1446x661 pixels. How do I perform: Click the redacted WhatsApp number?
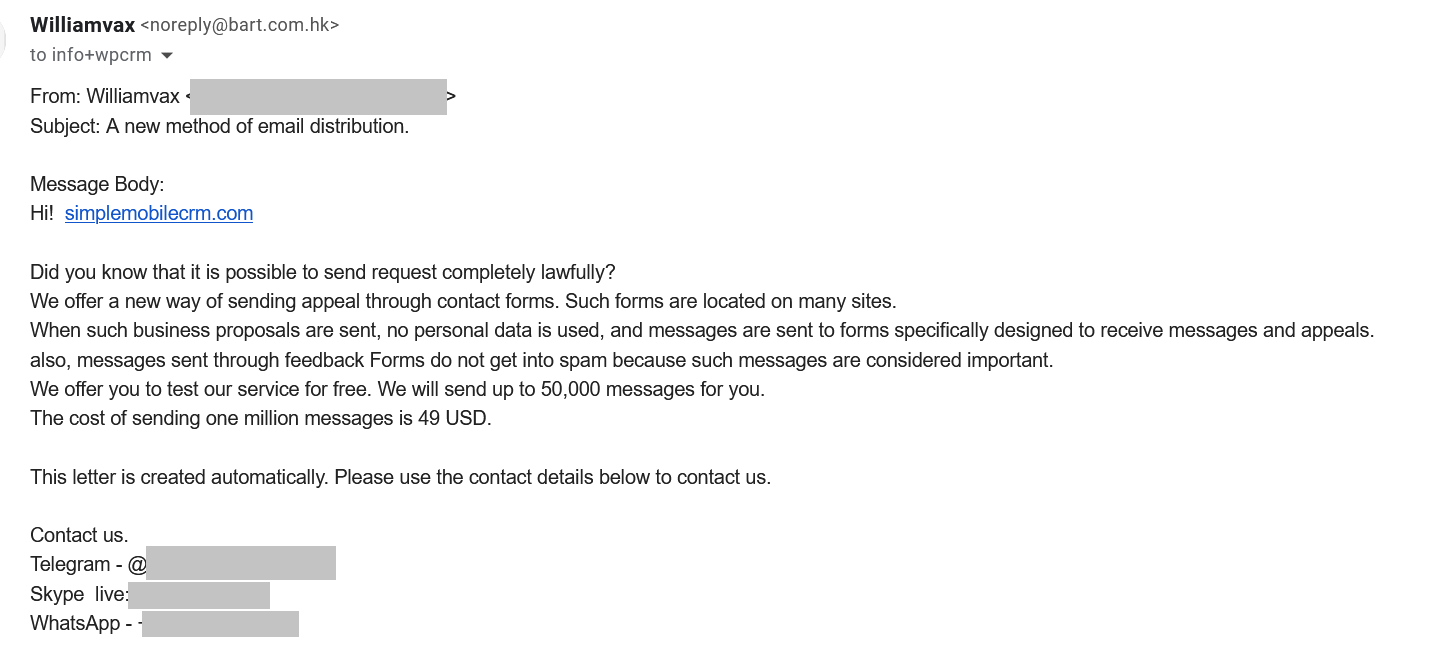[220, 624]
